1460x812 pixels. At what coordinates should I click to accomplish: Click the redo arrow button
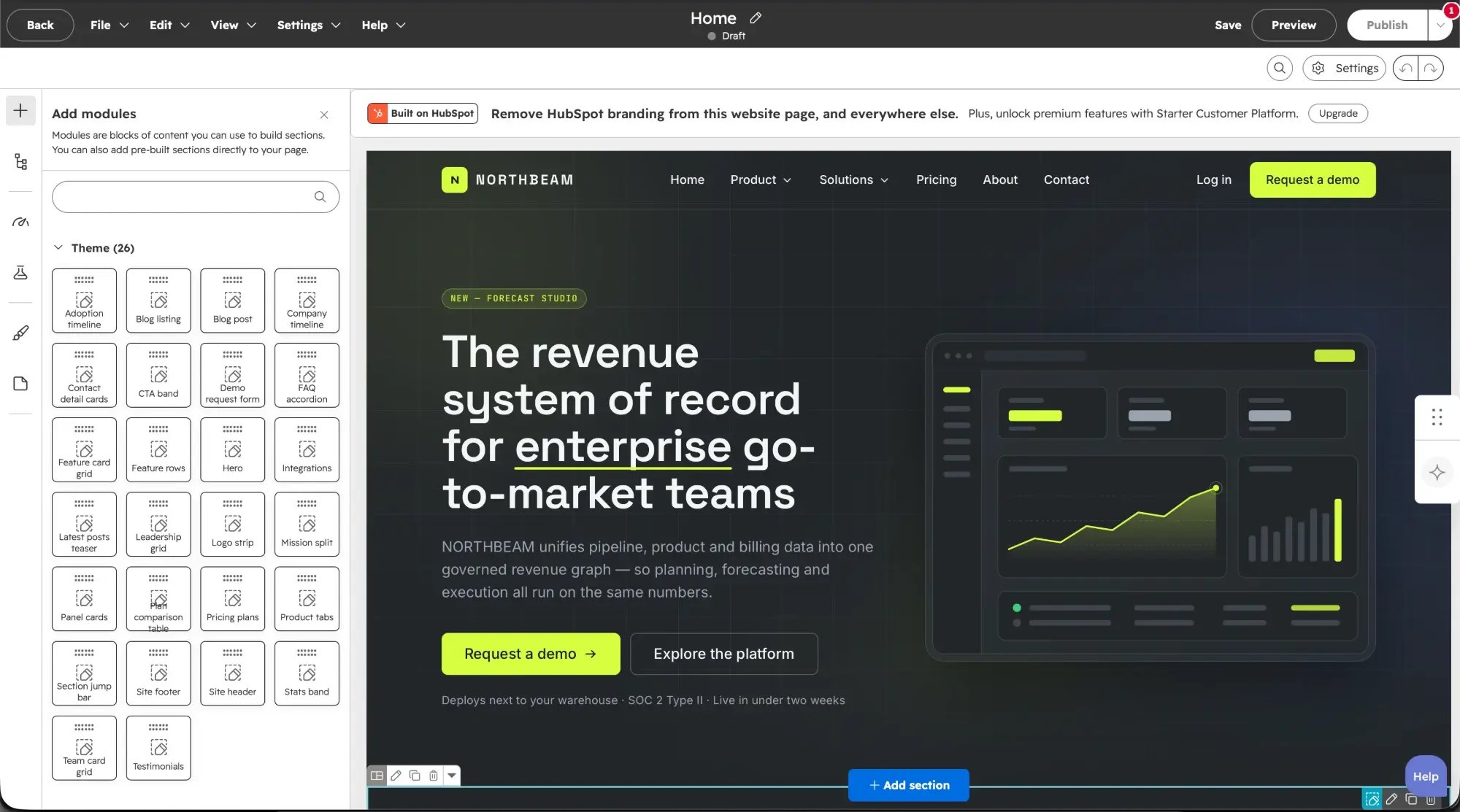pos(1431,68)
